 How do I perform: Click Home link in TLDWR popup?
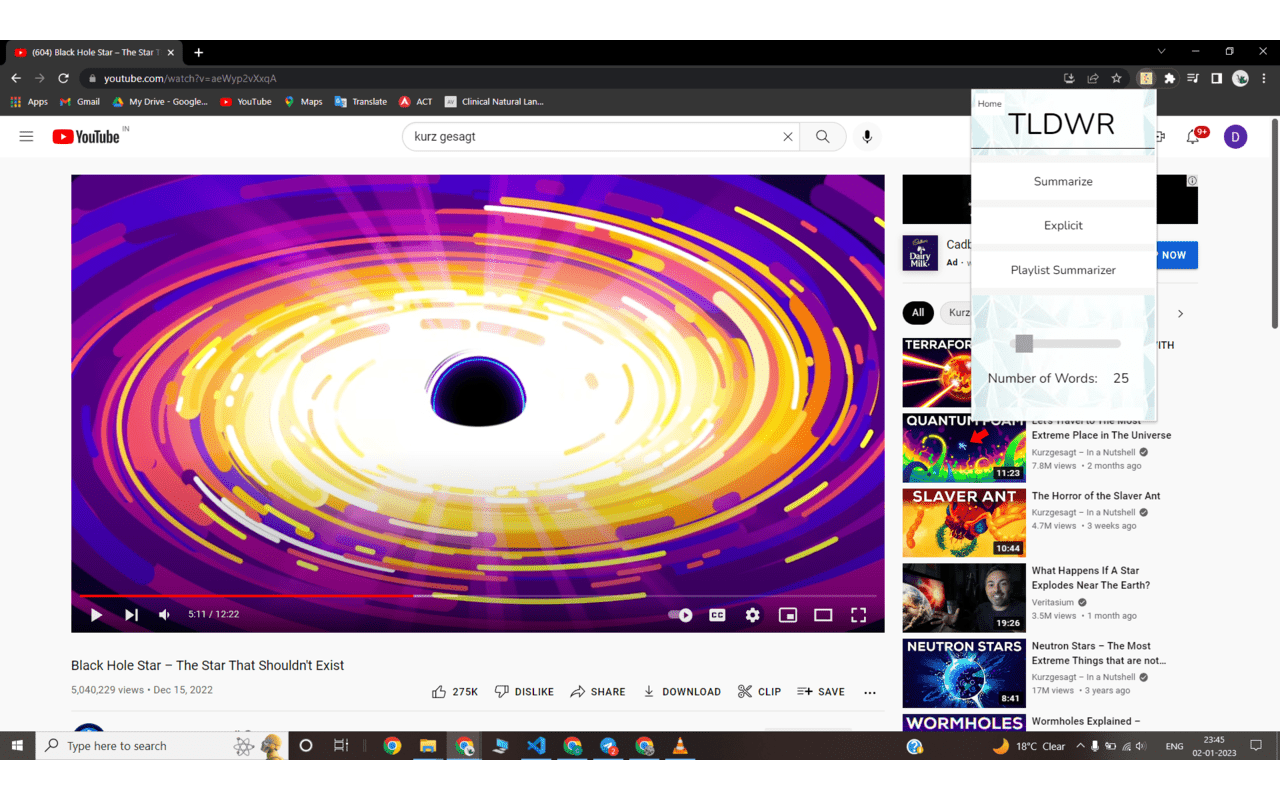pos(989,104)
